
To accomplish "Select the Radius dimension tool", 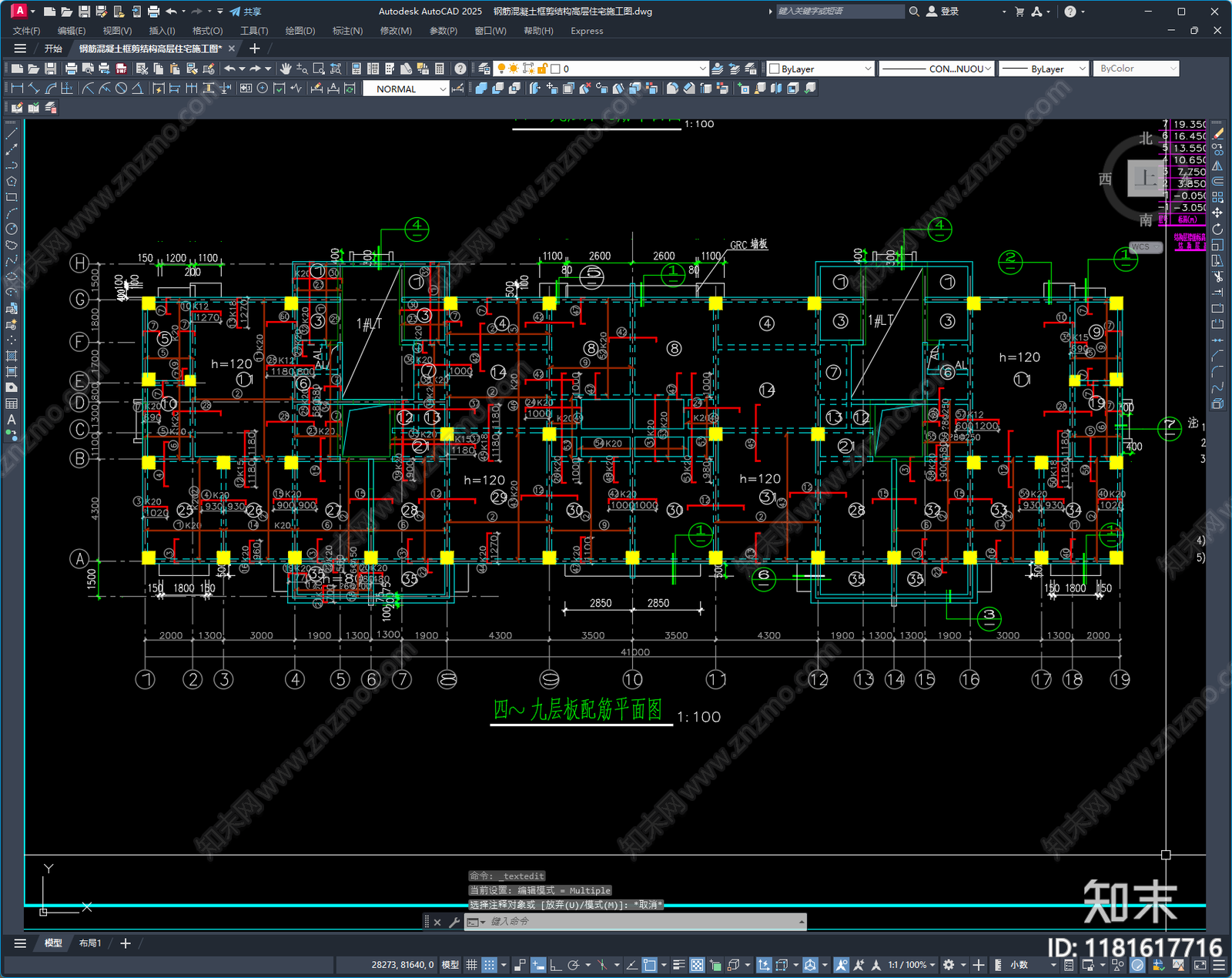I will (88, 89).
